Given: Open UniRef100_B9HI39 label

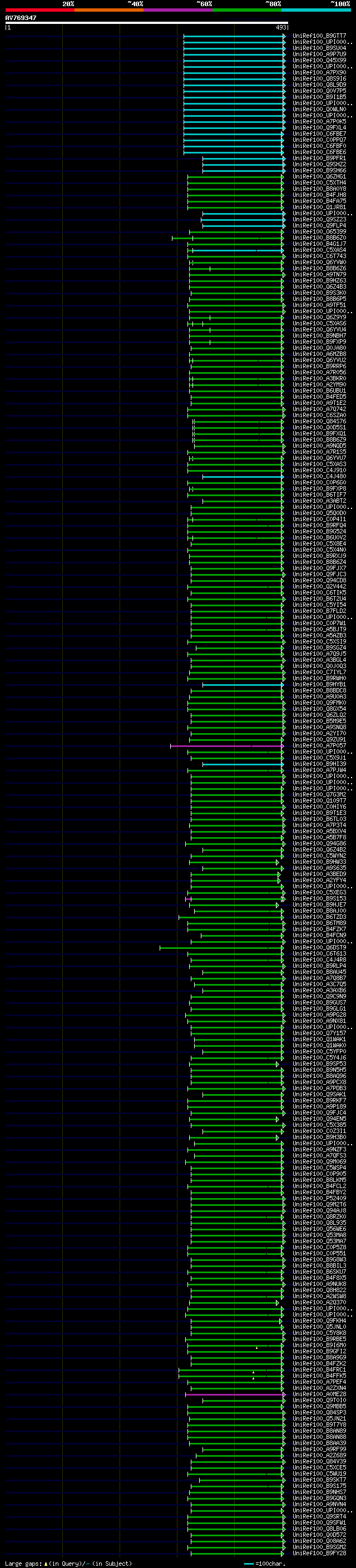Looking at the screenshot, I should click(319, 764).
